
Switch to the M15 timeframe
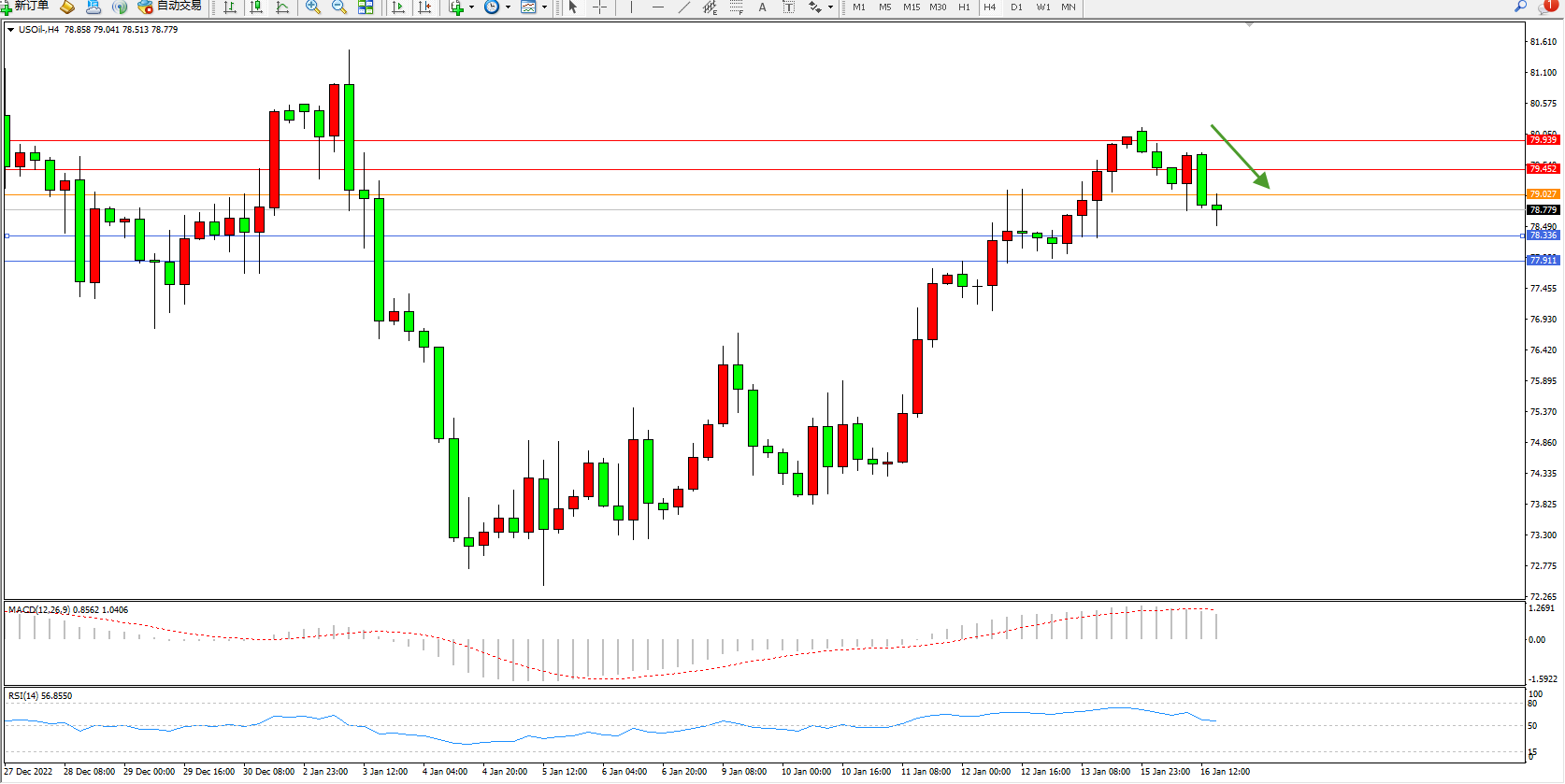click(x=911, y=7)
